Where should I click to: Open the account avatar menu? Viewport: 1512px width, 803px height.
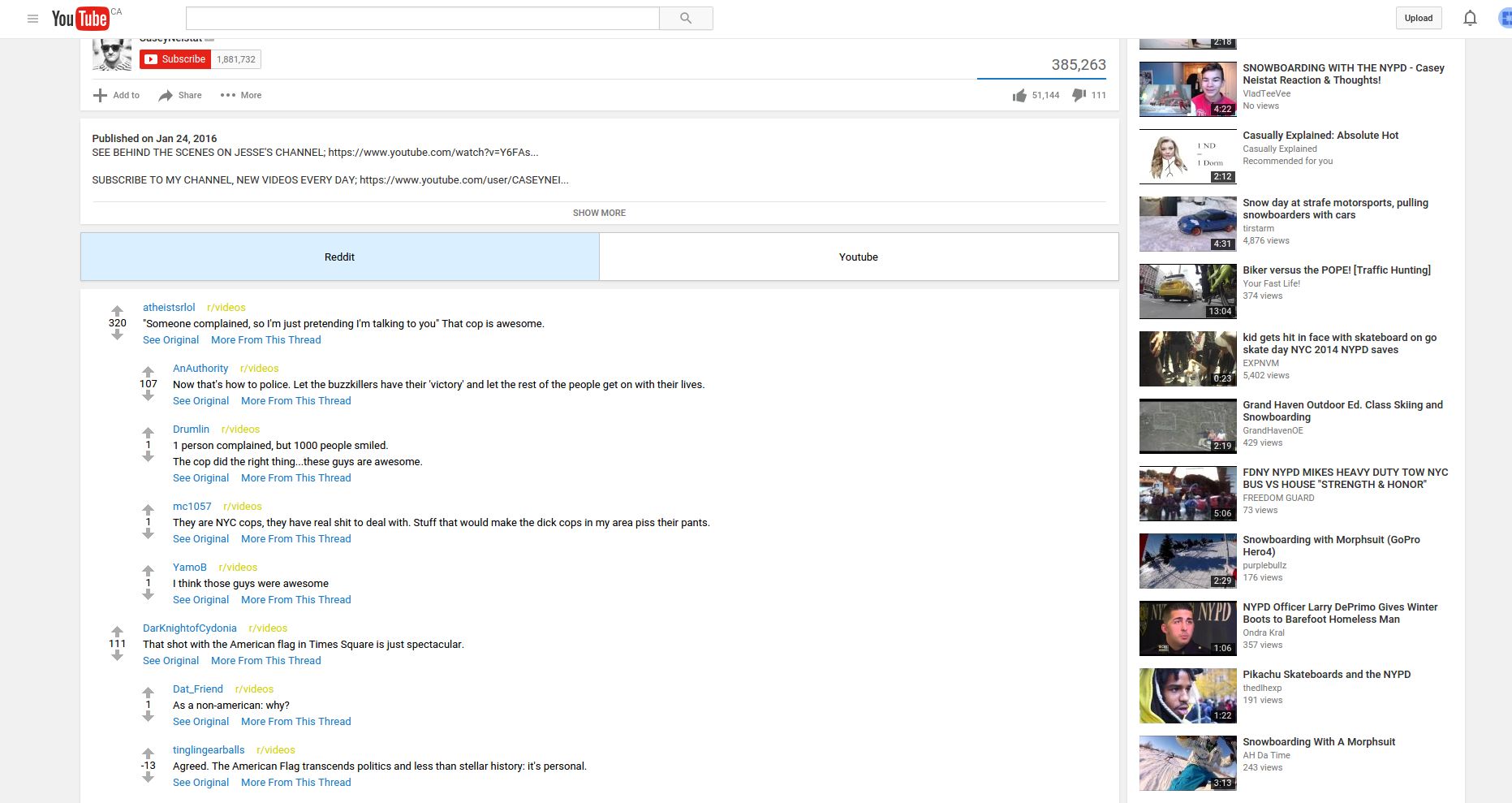(1505, 18)
